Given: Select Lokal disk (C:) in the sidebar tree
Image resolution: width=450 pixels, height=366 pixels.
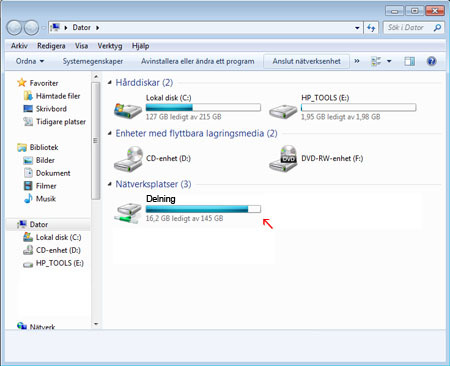Looking at the screenshot, I should click(x=58, y=237).
